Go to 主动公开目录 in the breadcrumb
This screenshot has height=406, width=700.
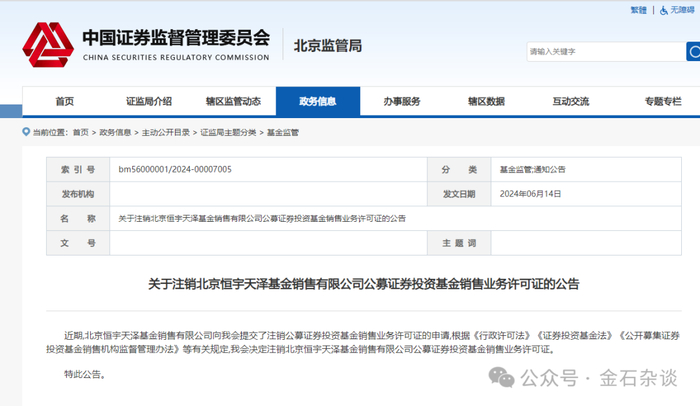(x=166, y=132)
